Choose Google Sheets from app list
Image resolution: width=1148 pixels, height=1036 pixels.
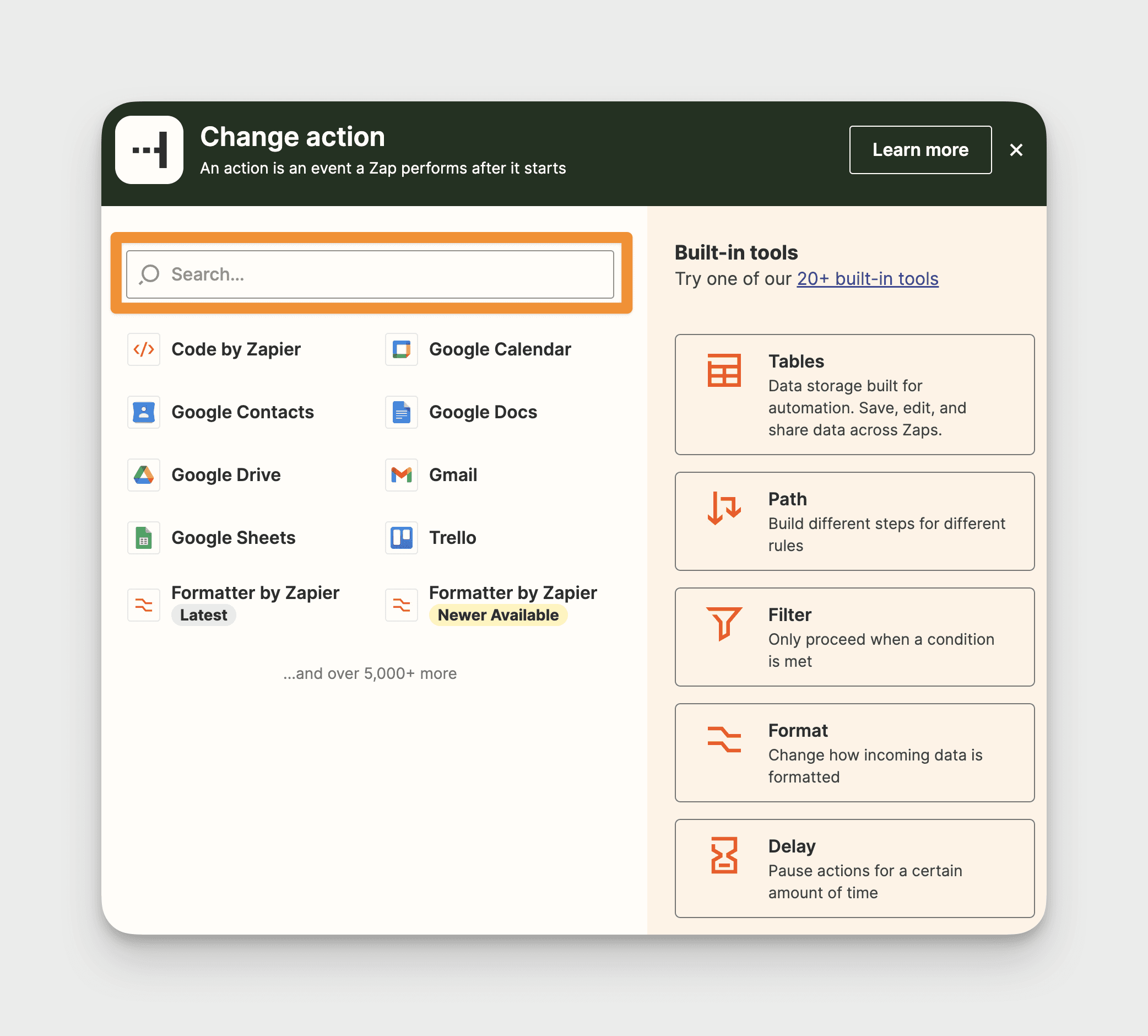coord(233,538)
